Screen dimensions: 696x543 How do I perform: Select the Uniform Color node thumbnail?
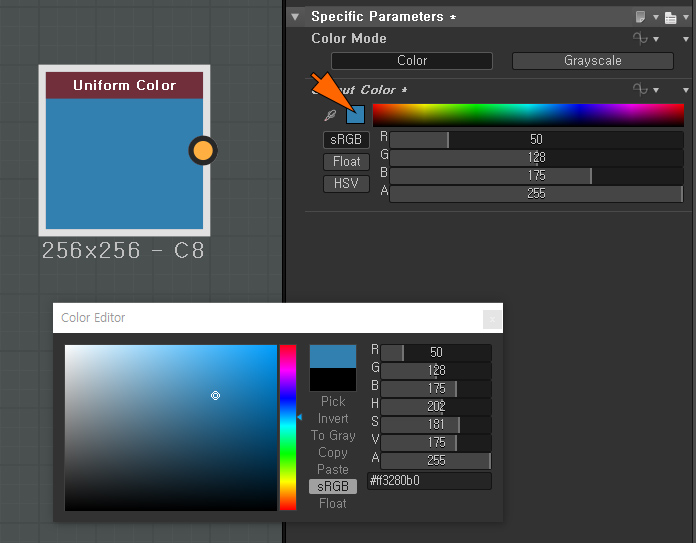(x=124, y=164)
